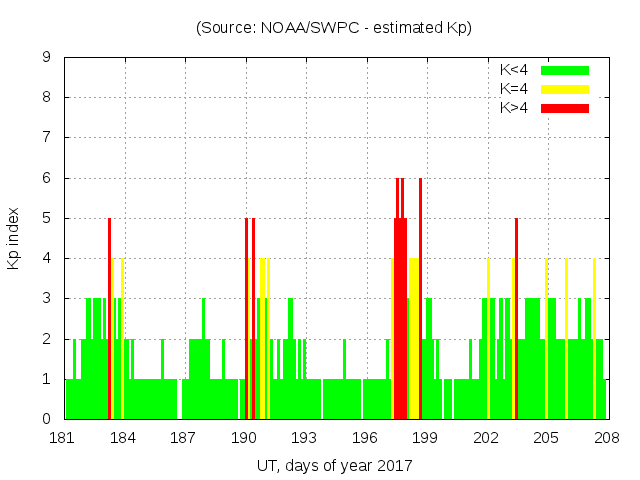Pick the 196 tick label on x-axis
This screenshot has height=480, width=640.
[365, 438]
